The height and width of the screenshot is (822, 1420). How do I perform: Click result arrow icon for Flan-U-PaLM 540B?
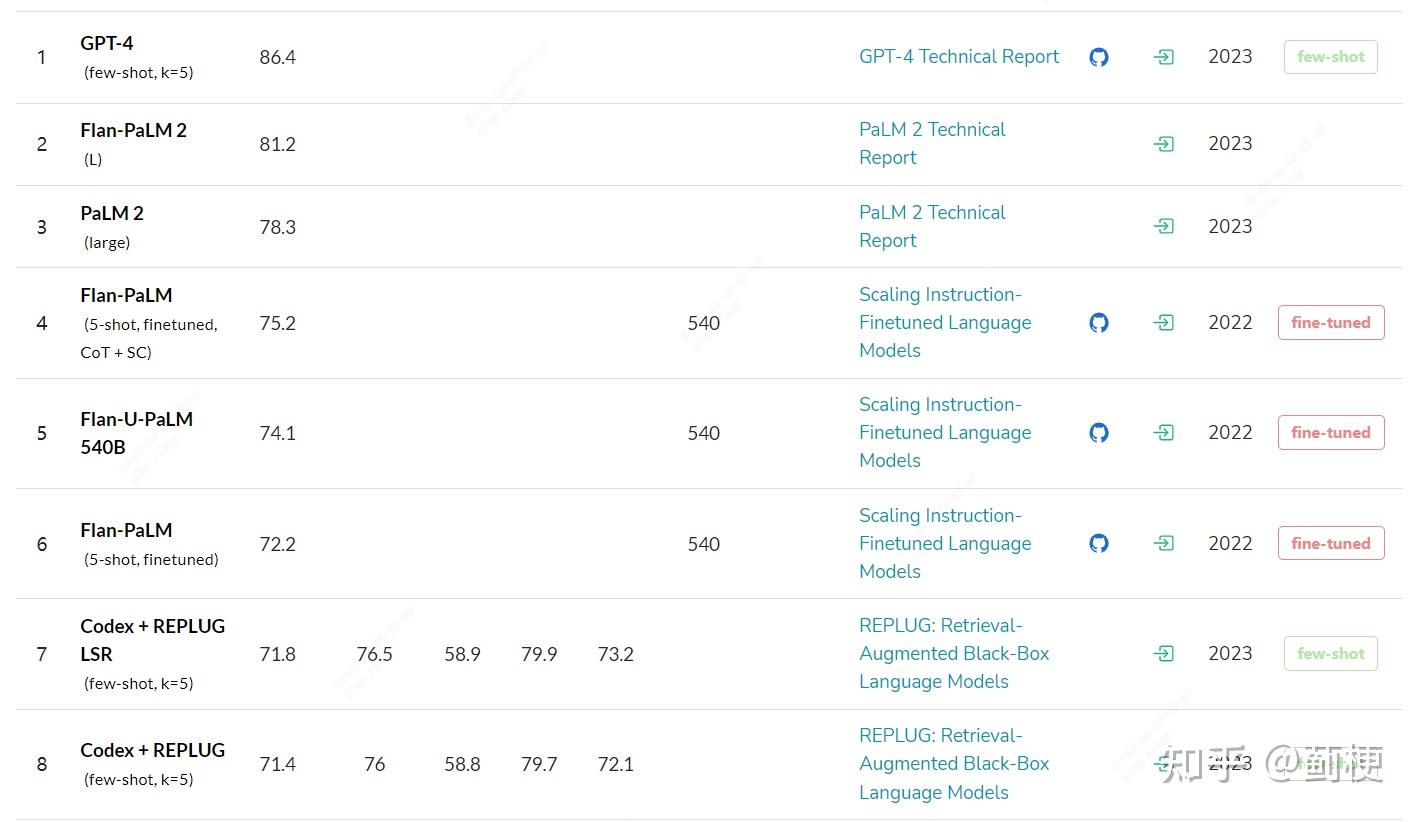(1163, 433)
